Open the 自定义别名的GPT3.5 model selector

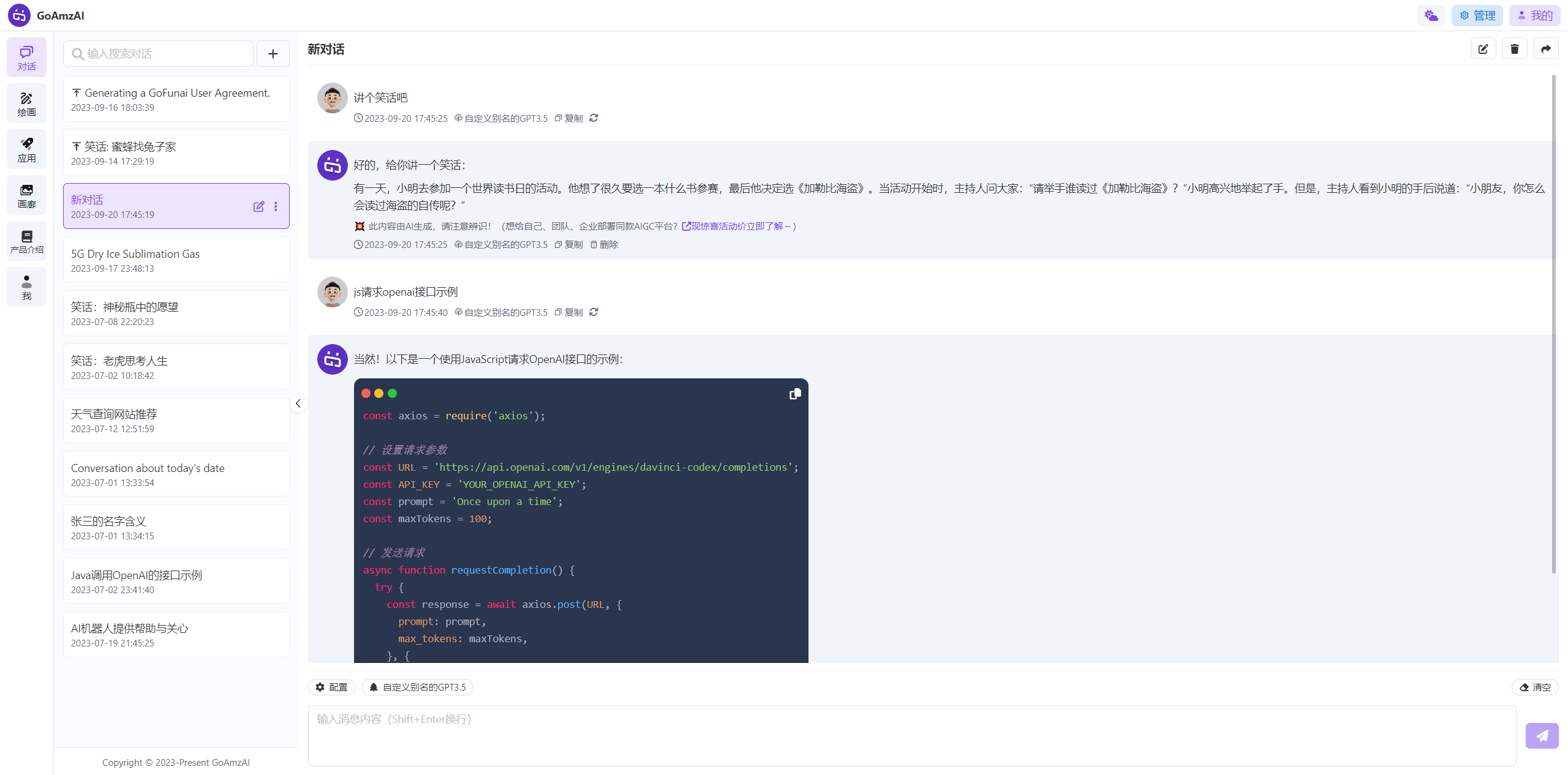[417, 687]
